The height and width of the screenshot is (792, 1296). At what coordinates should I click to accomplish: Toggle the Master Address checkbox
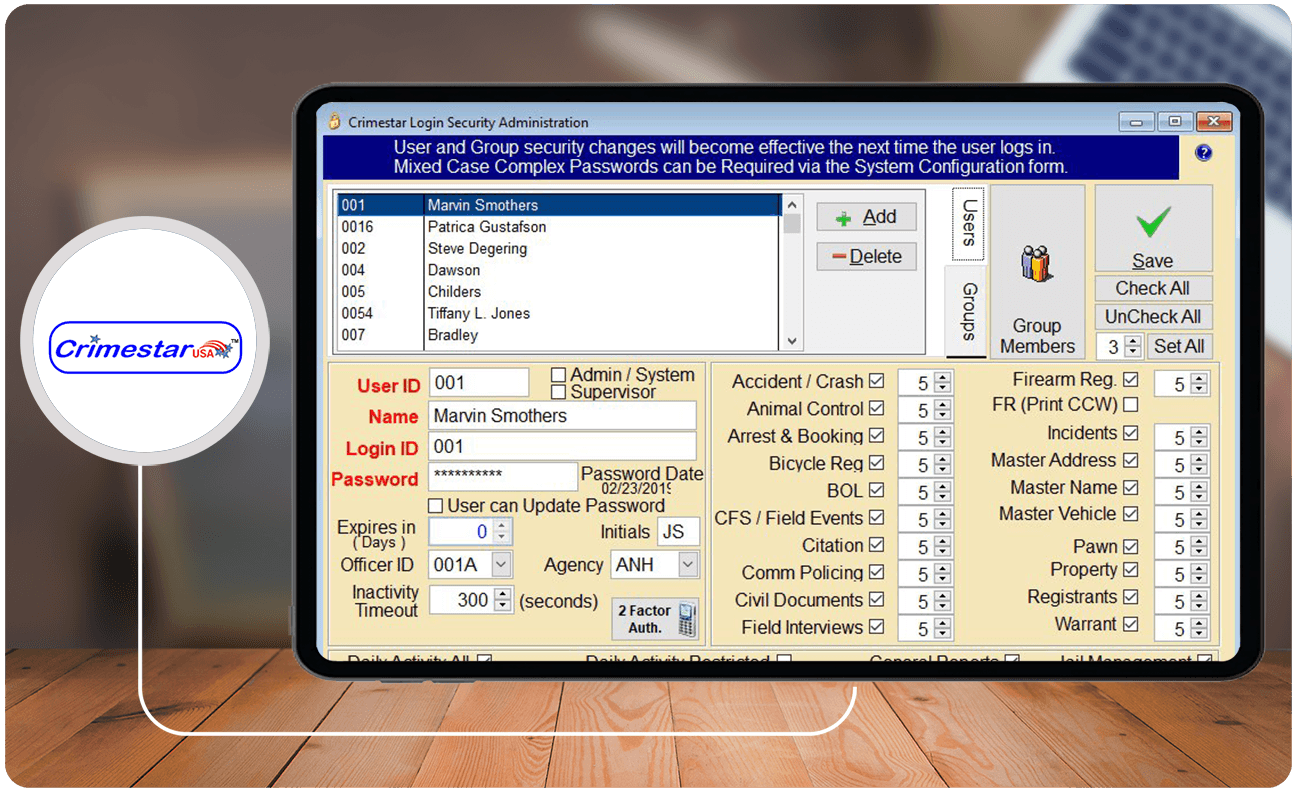(x=1131, y=460)
